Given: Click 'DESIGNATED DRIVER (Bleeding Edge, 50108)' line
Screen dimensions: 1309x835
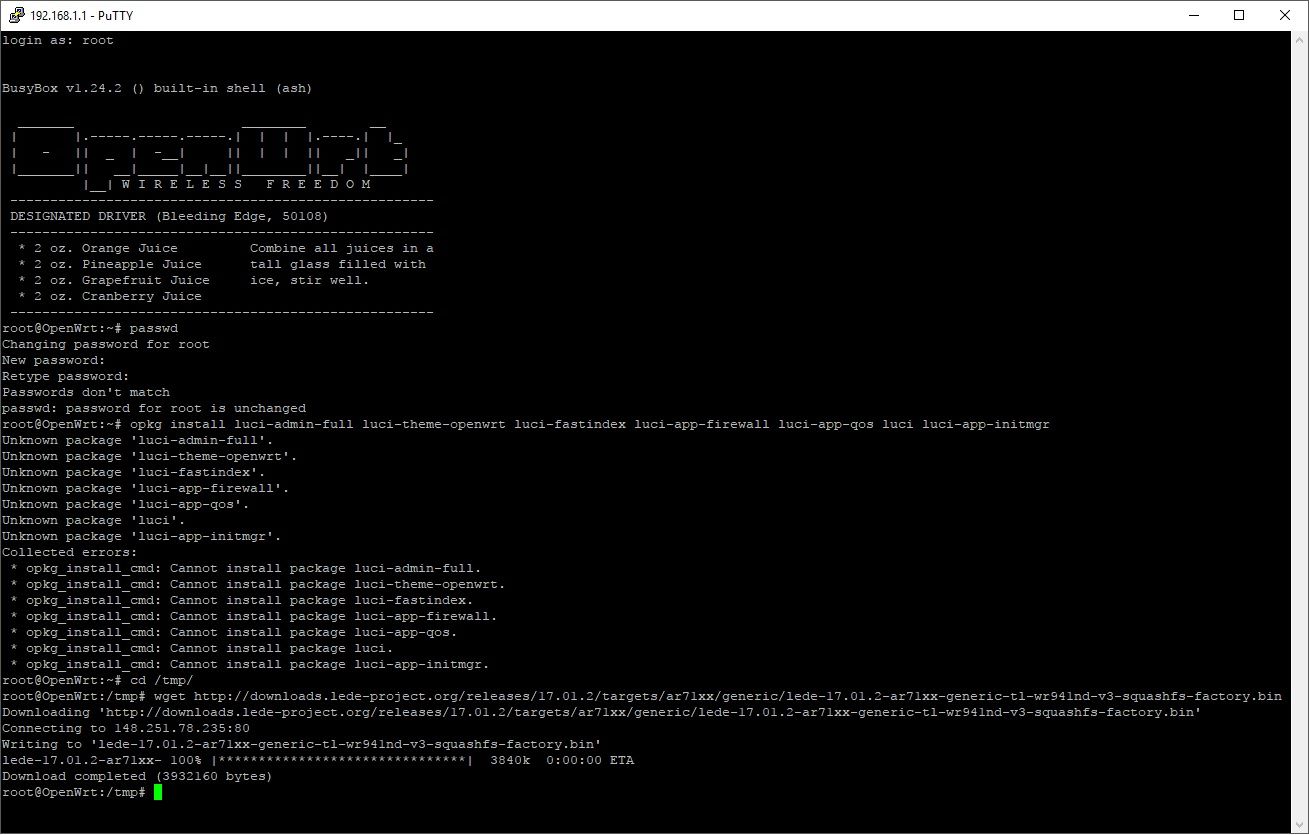Looking at the screenshot, I should [x=169, y=217].
